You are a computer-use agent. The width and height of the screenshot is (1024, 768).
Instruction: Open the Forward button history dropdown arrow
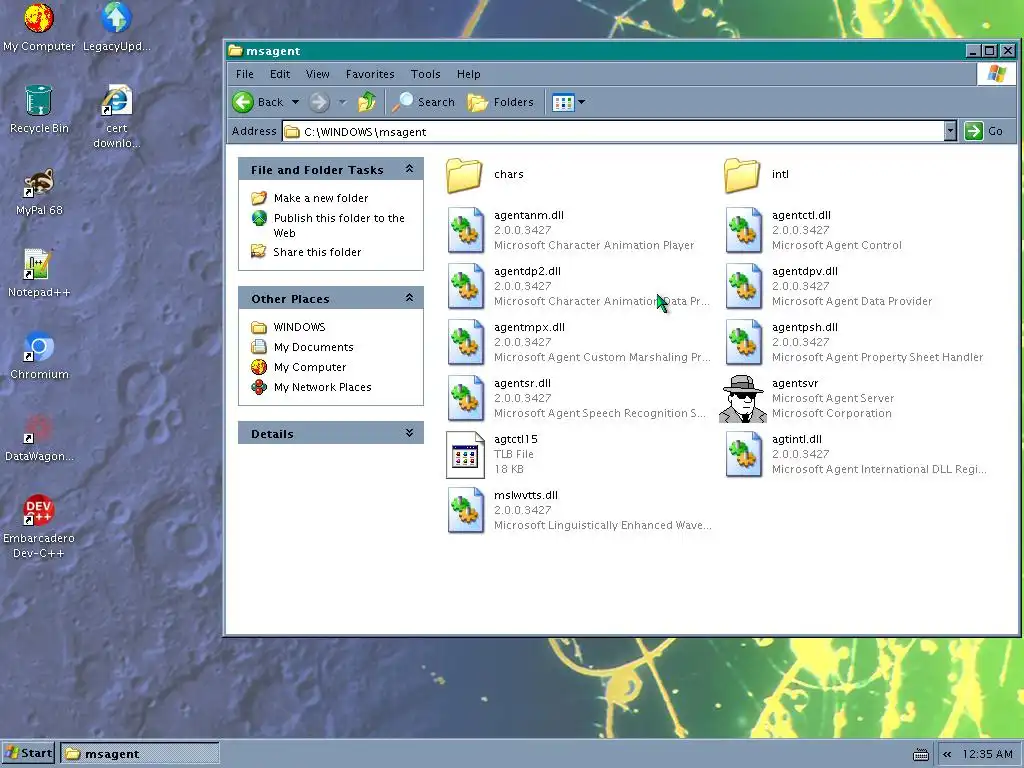pos(342,102)
